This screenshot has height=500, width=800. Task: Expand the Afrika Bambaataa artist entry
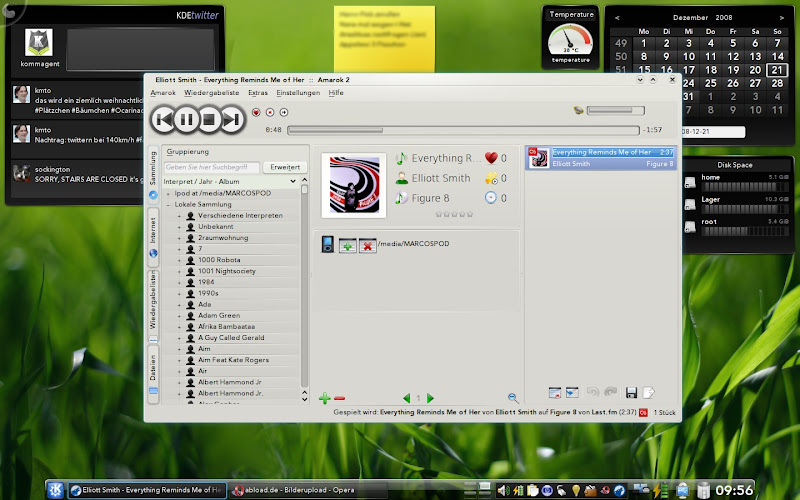coord(179,327)
